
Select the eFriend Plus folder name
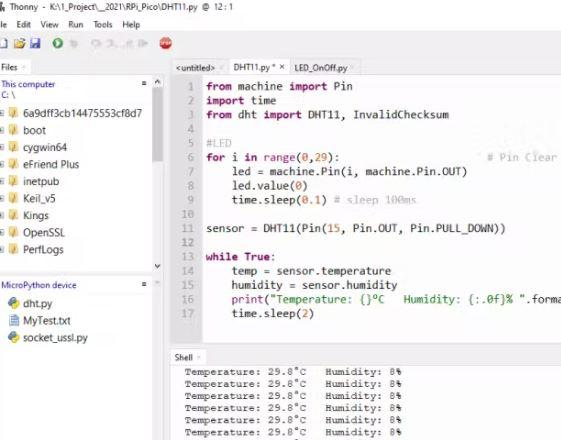(51, 164)
